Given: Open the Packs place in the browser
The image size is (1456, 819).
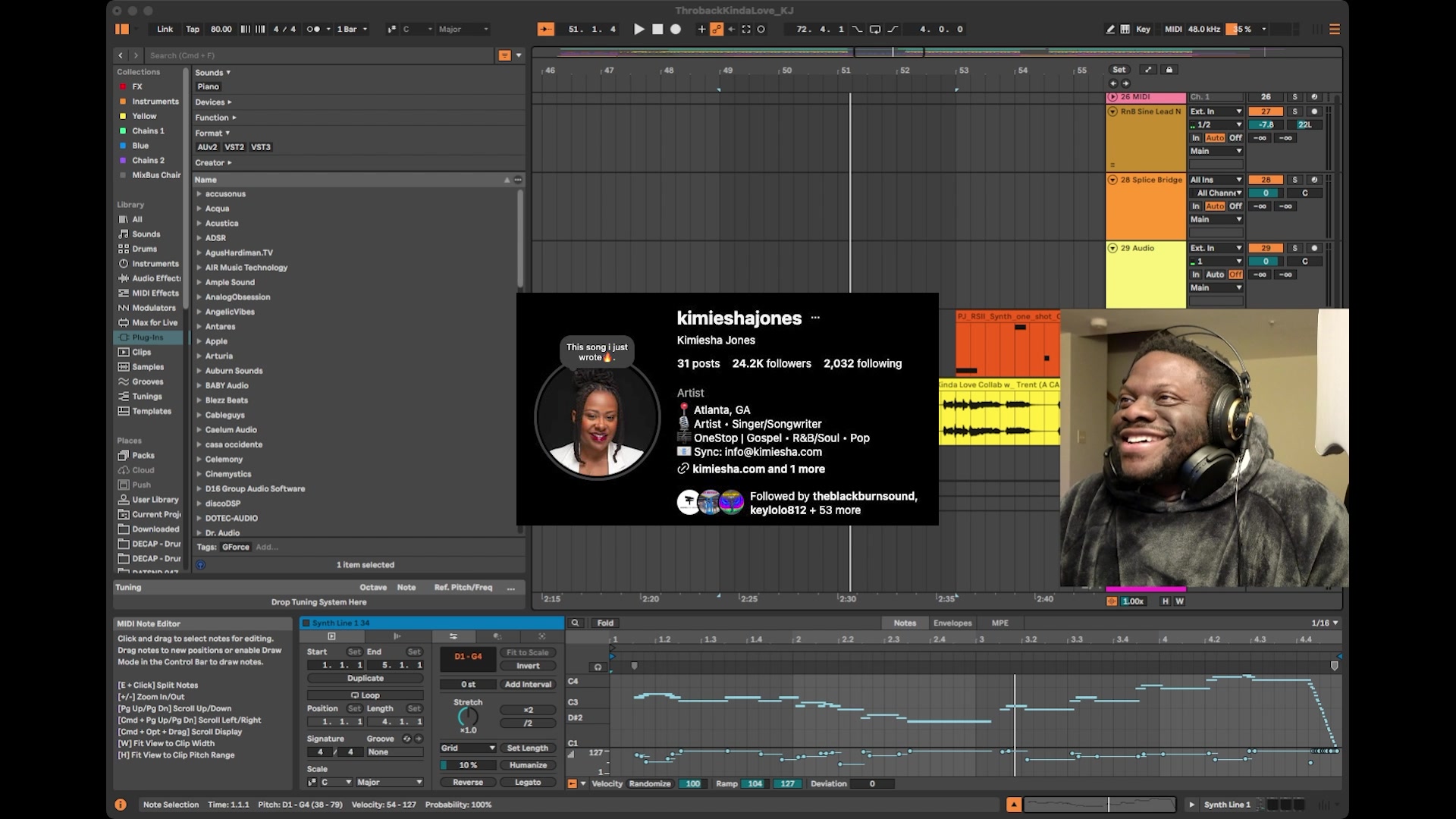Looking at the screenshot, I should [143, 455].
